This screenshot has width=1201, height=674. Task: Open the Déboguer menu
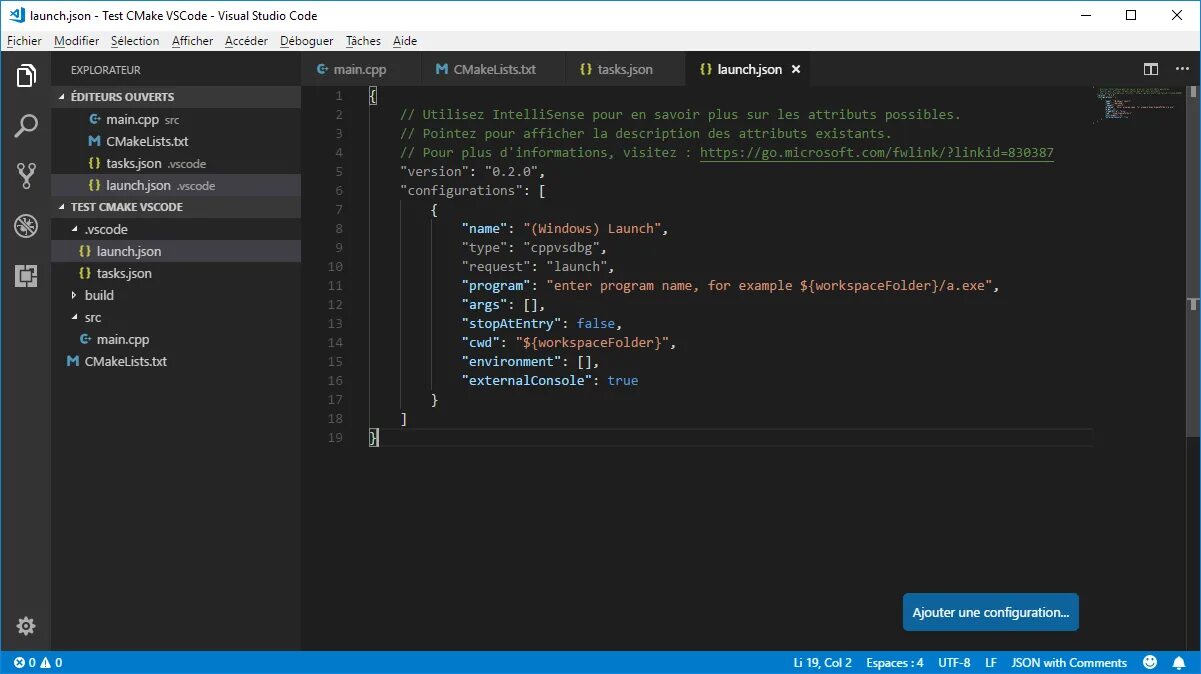307,41
